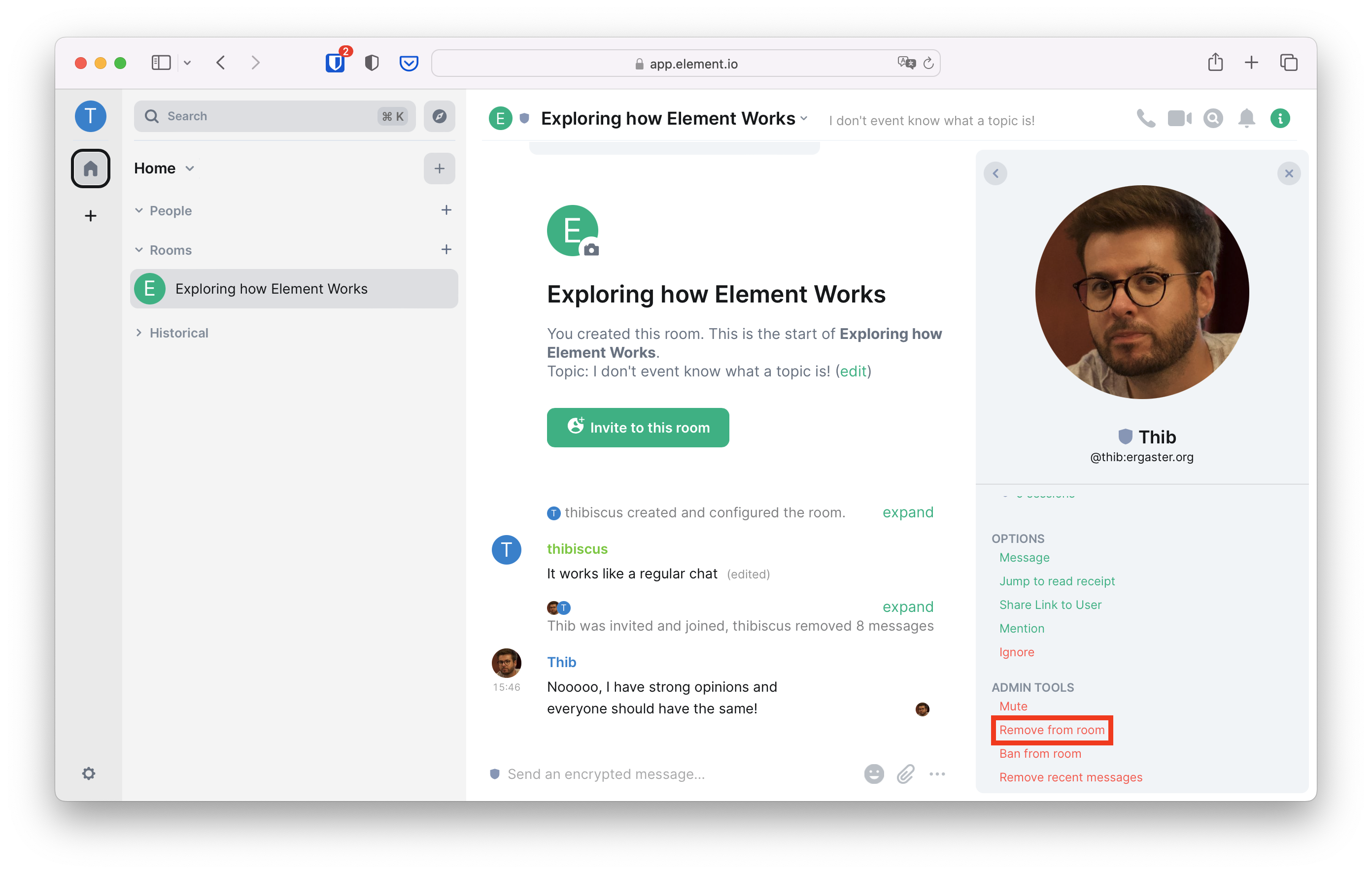Click edit to change the room topic
The height and width of the screenshot is (874, 1372).
point(853,371)
